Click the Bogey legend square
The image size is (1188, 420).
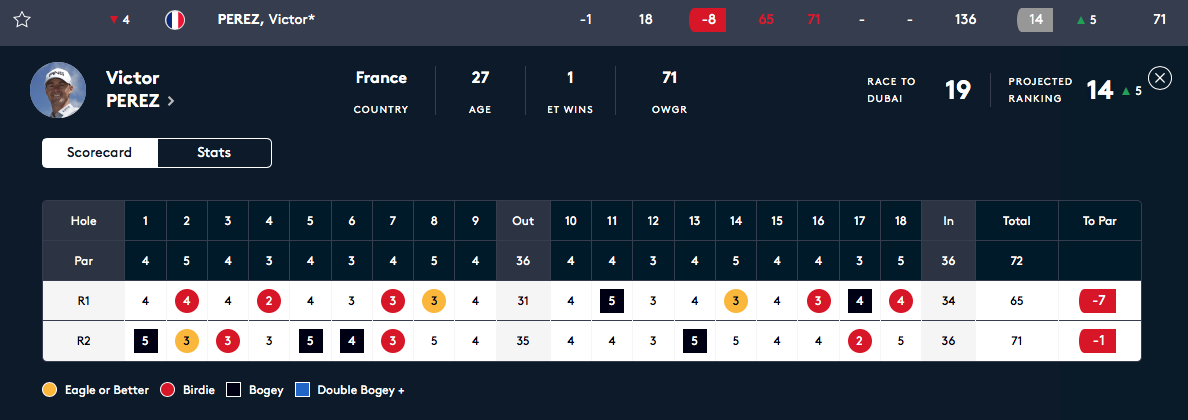(x=233, y=390)
